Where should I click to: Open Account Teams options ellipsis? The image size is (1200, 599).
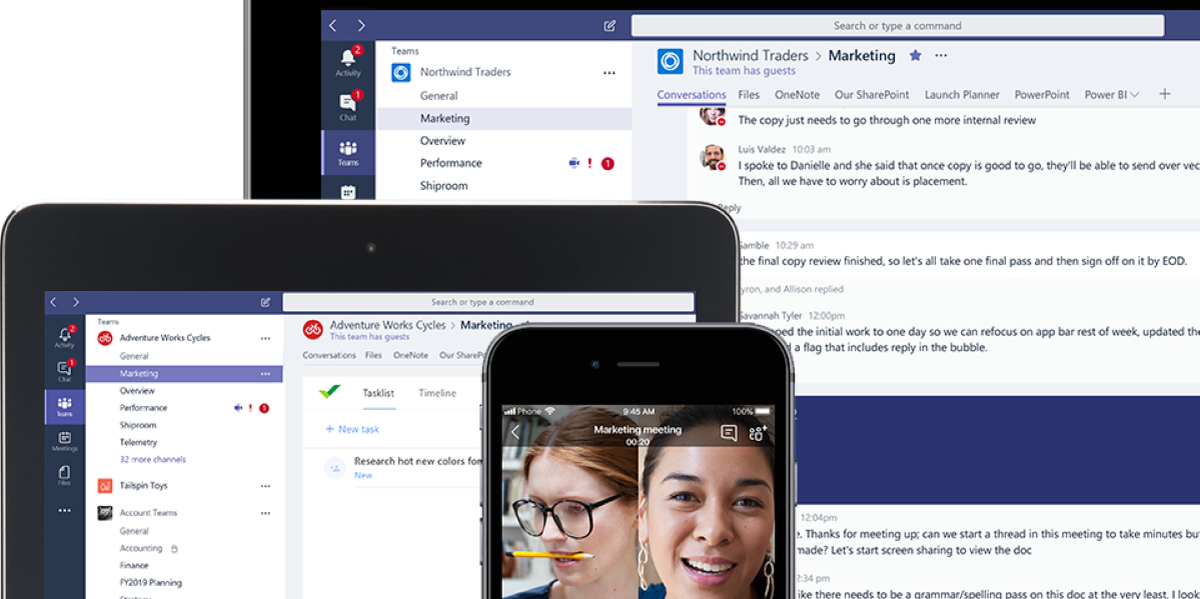(265, 513)
